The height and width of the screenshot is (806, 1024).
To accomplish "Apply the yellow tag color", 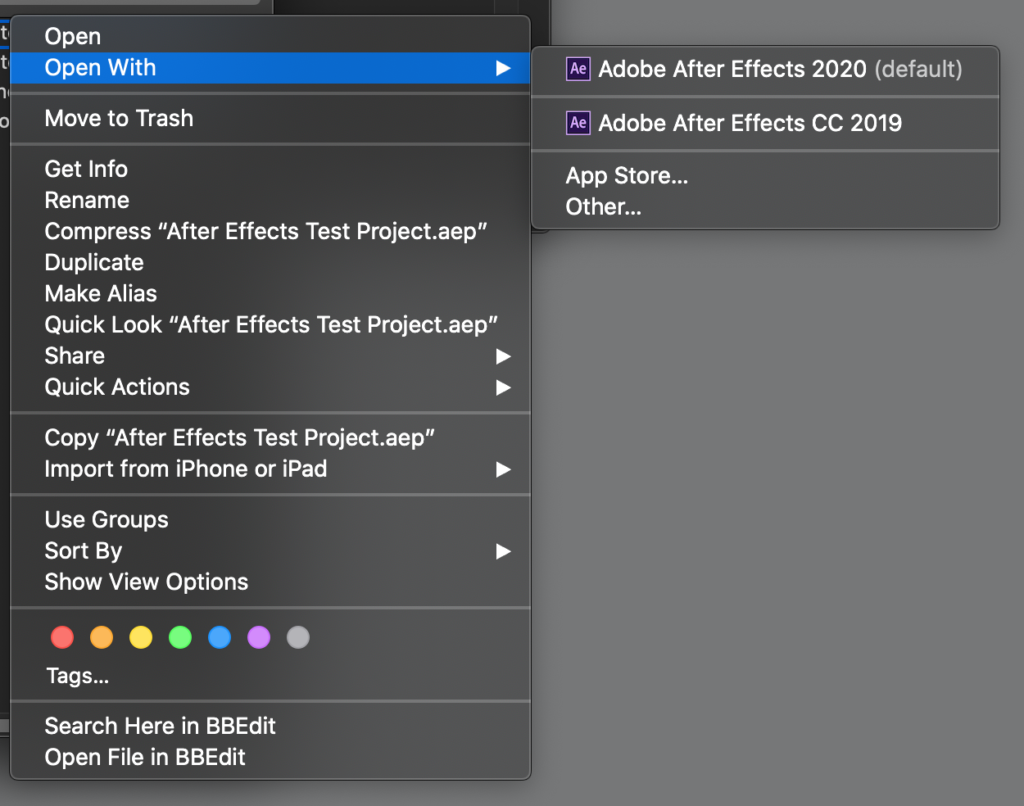I will (x=140, y=637).
